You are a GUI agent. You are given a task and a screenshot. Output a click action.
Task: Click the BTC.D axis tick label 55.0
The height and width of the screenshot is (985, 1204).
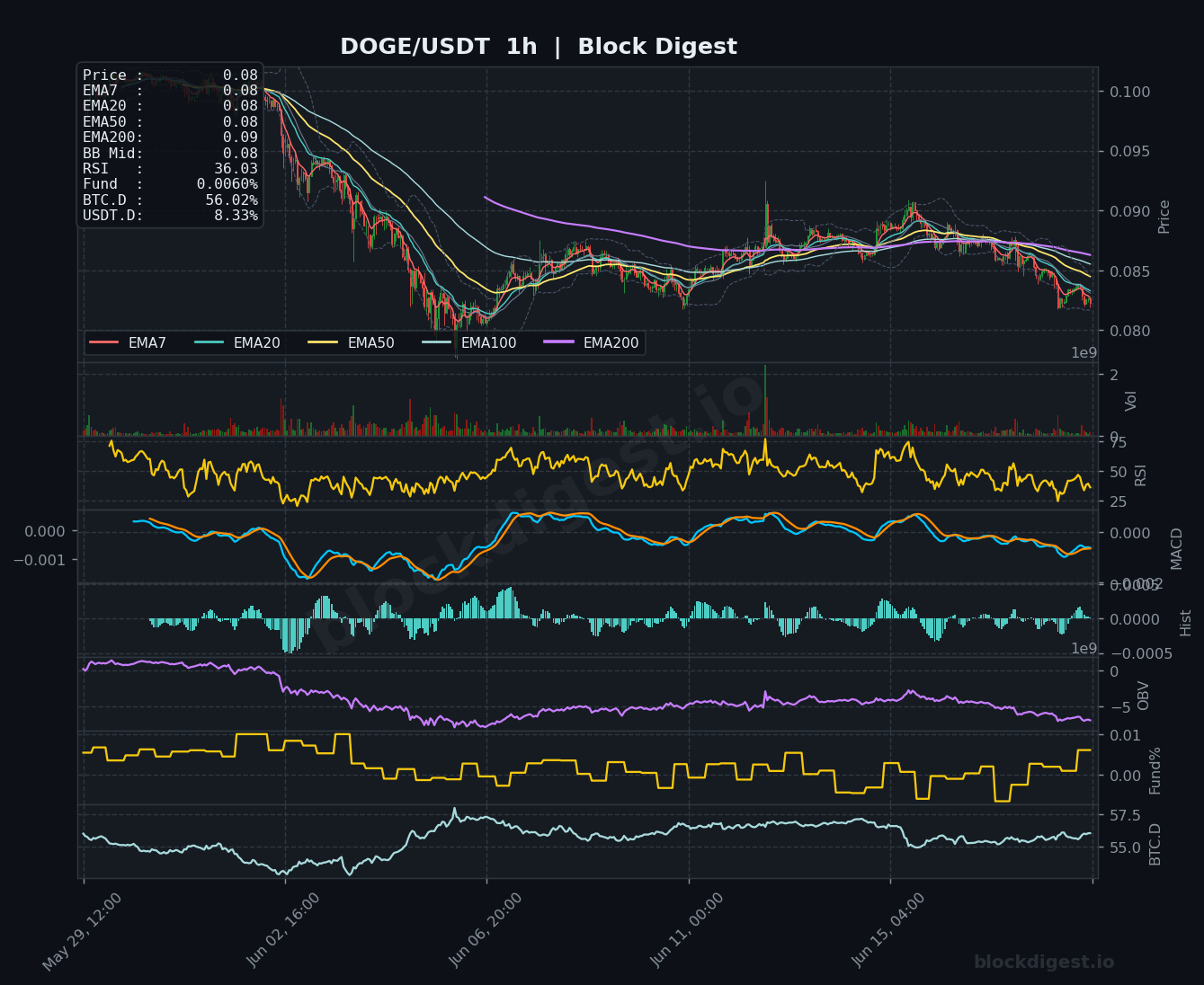click(1125, 847)
